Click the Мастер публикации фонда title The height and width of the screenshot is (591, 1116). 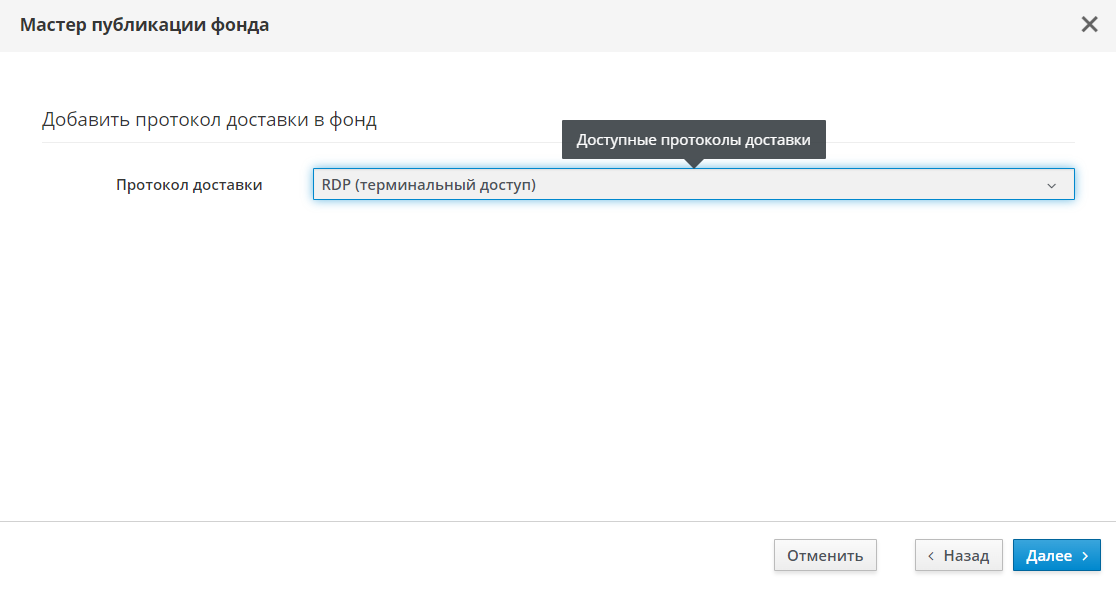click(144, 25)
